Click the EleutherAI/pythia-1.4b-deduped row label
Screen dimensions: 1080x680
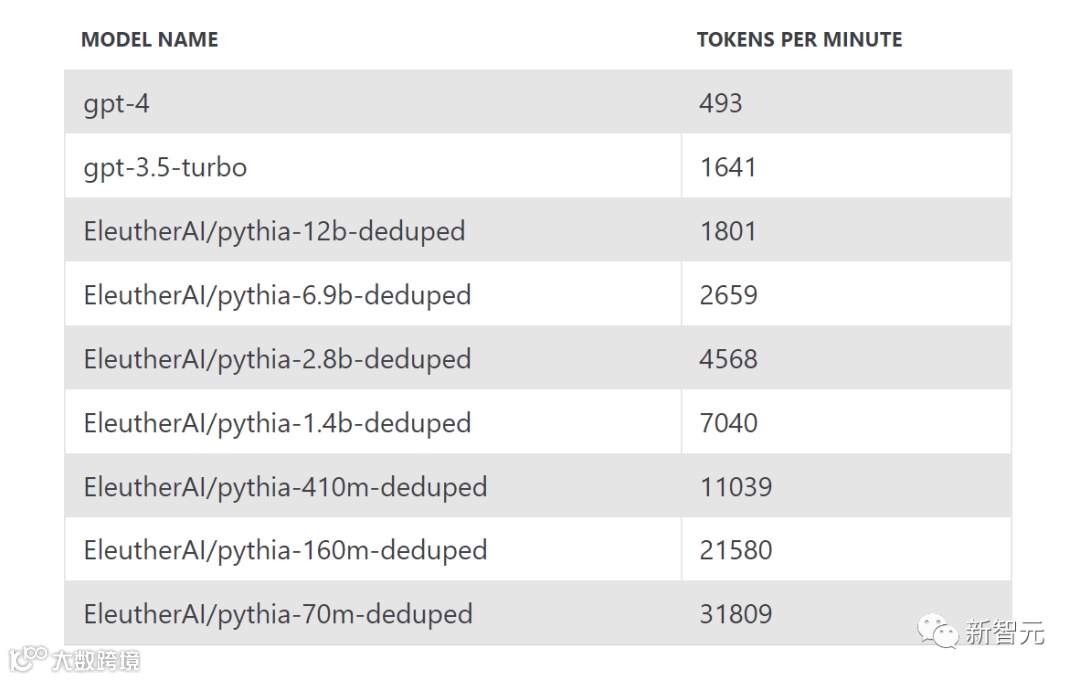coord(277,423)
